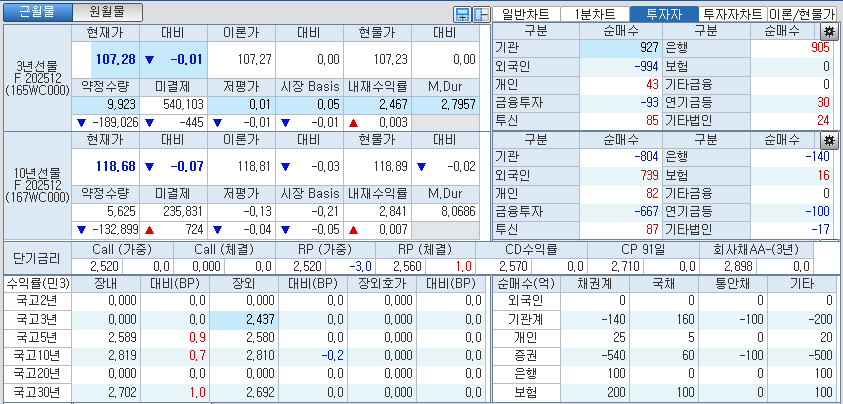Click the 10년선물 F 202512 label
843x404 pixels.
tap(38, 186)
